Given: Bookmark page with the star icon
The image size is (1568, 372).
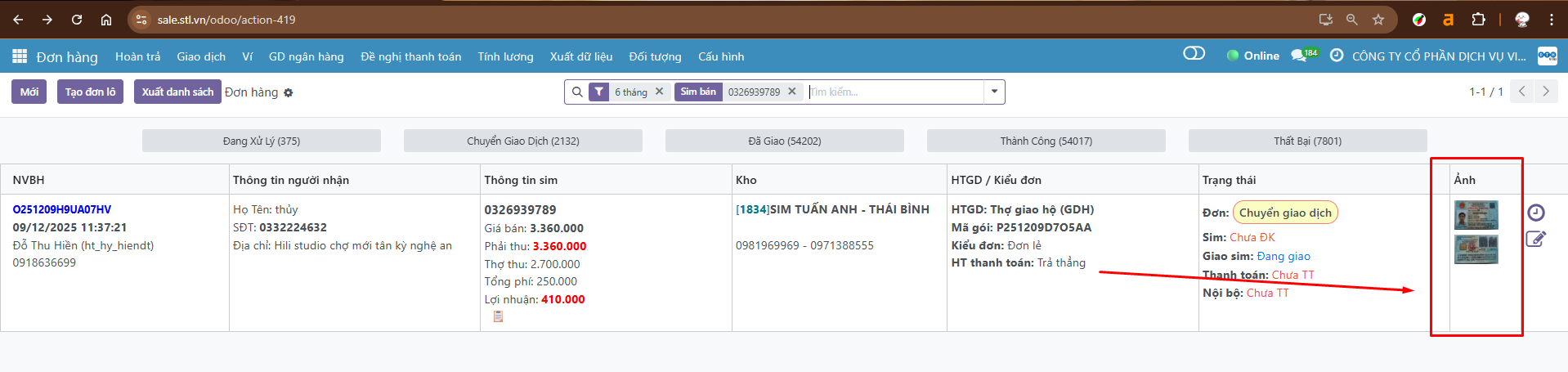Looking at the screenshot, I should click(x=1378, y=20).
